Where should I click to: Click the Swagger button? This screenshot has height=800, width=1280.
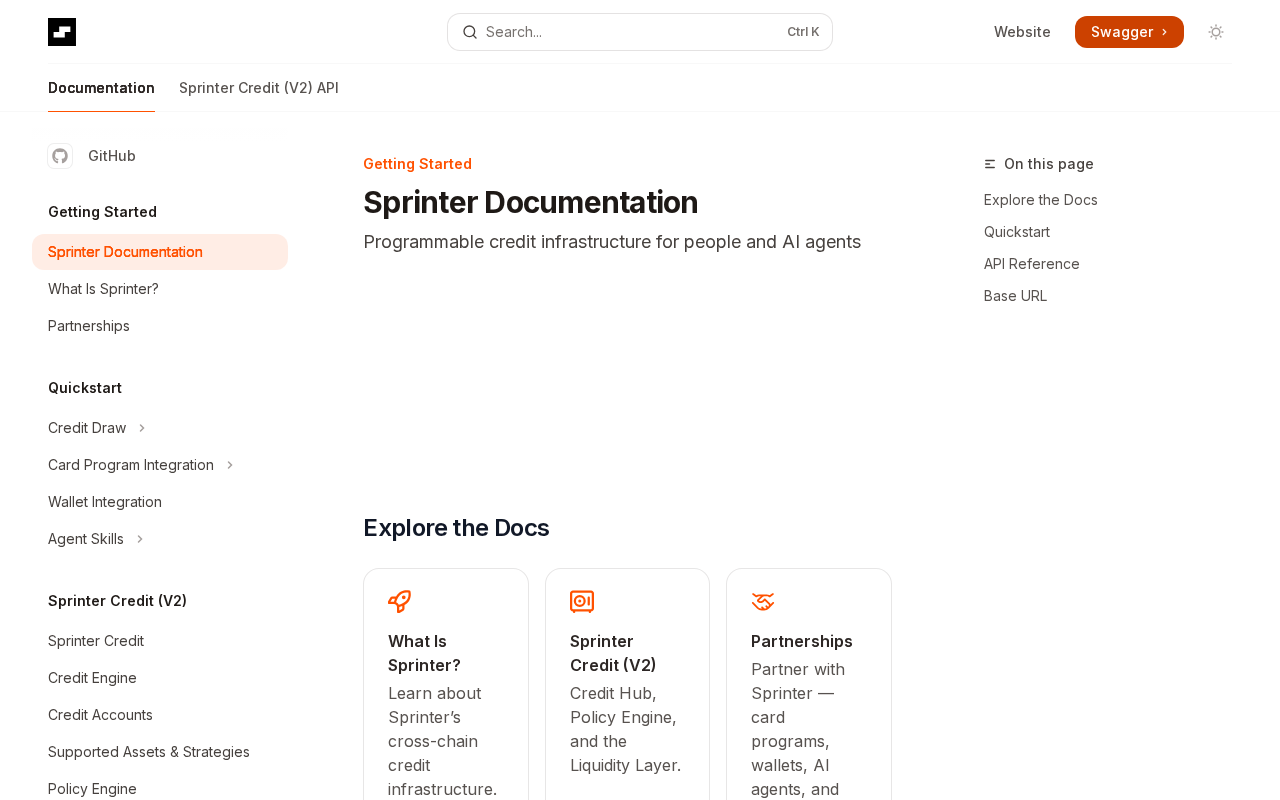(x=1129, y=32)
